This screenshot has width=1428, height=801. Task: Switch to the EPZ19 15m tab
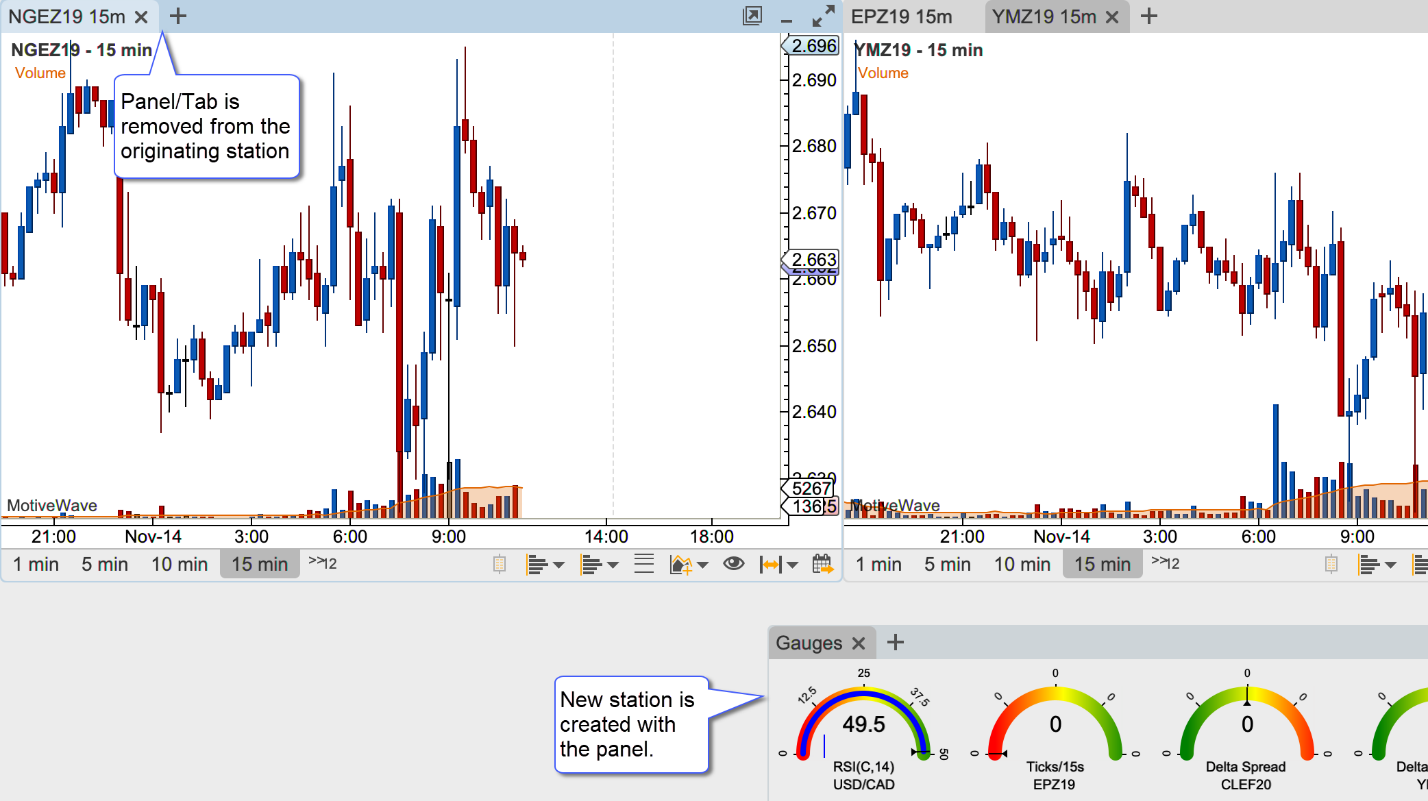click(x=902, y=16)
